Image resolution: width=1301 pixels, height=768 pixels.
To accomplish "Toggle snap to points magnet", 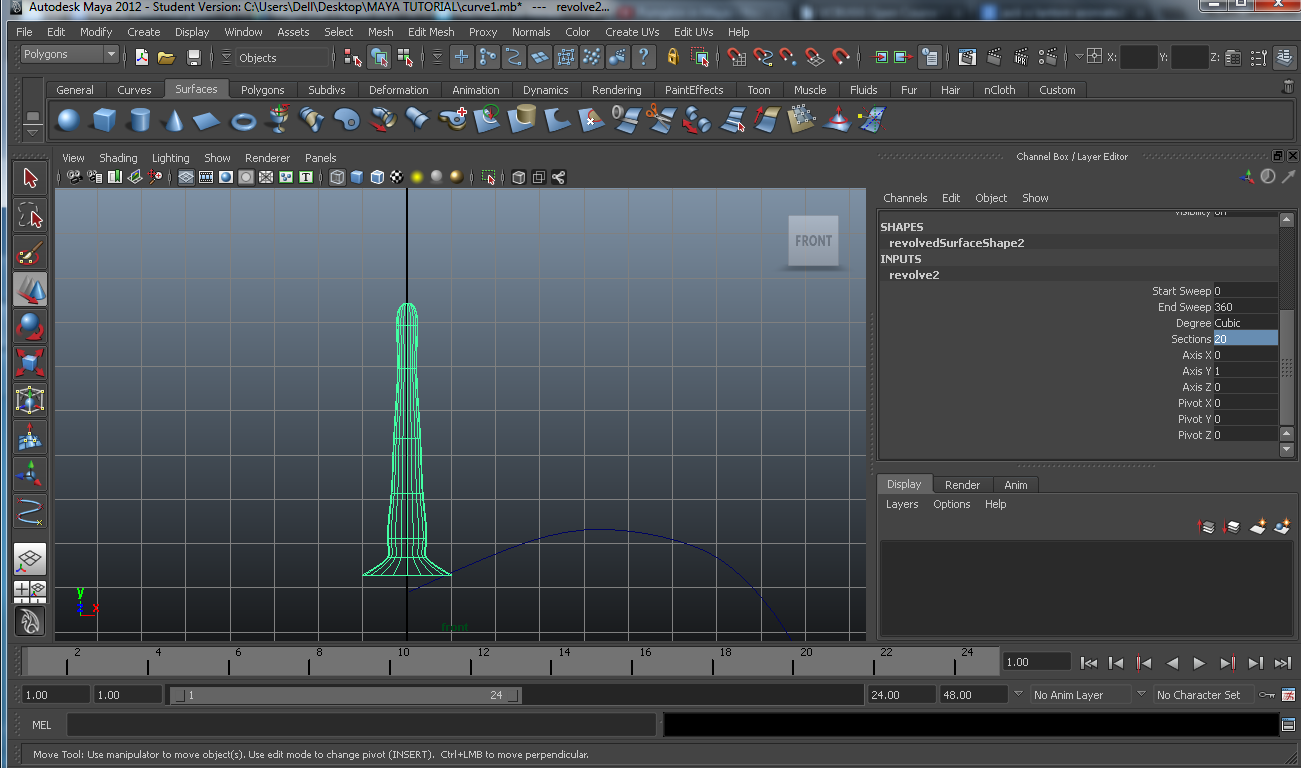I will 789,57.
